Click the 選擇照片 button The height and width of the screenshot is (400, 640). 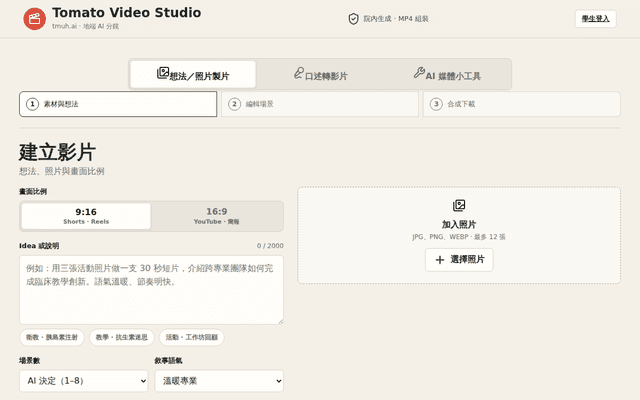pos(459,260)
